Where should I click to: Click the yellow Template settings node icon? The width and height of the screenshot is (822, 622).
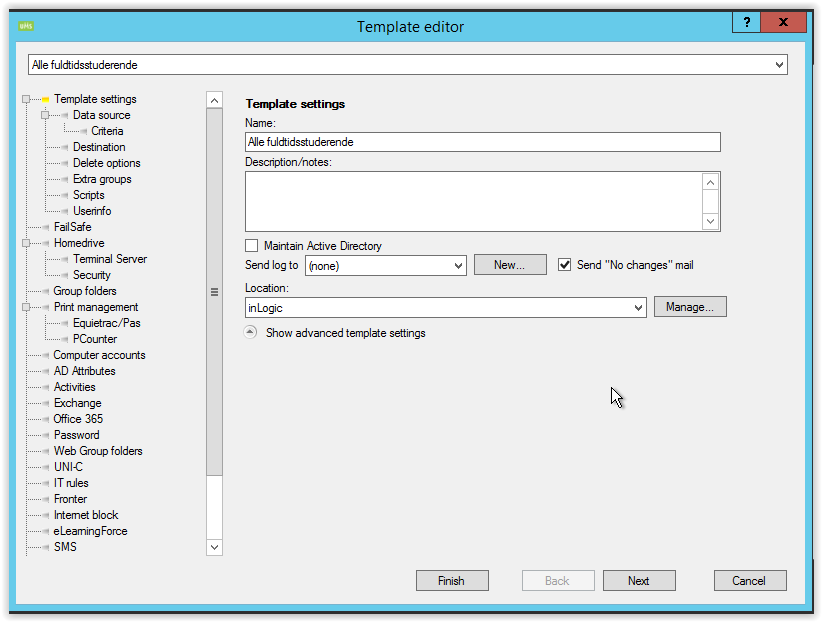click(x=45, y=99)
